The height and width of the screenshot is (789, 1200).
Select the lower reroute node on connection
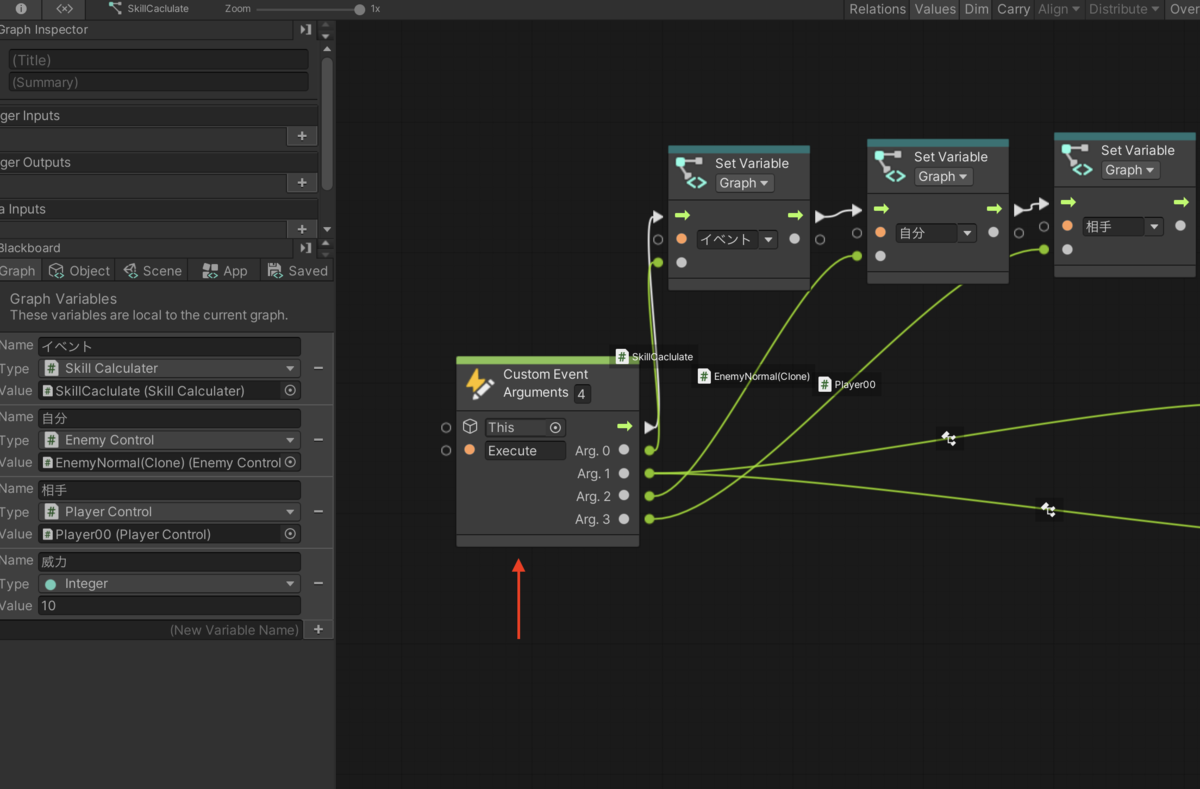pos(1047,510)
